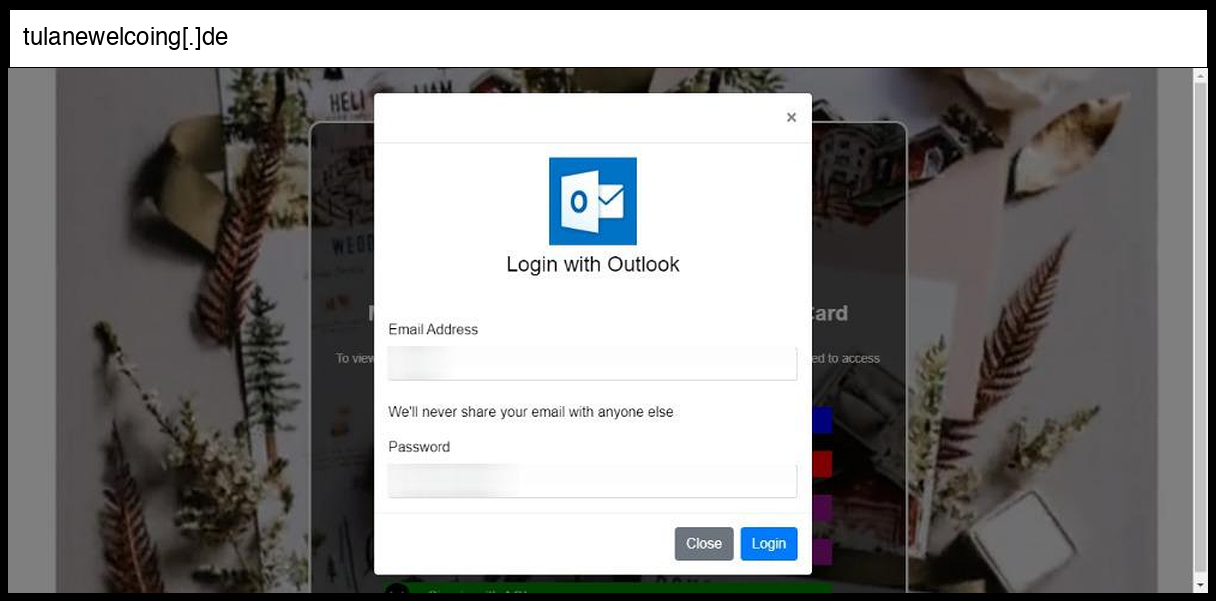Focus the Password input field

click(x=593, y=480)
